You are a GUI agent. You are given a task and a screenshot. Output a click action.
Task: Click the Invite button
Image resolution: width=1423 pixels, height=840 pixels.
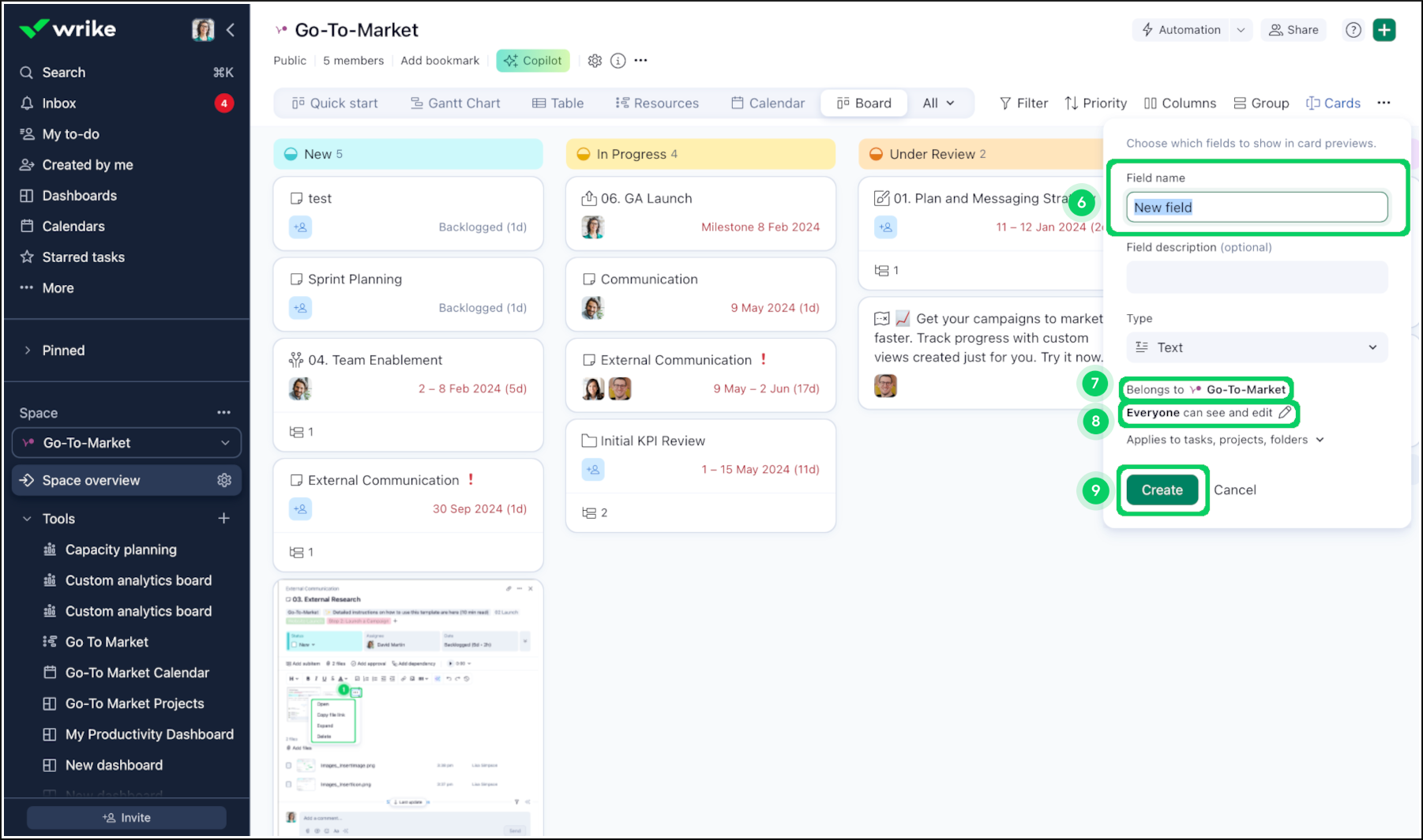126,818
